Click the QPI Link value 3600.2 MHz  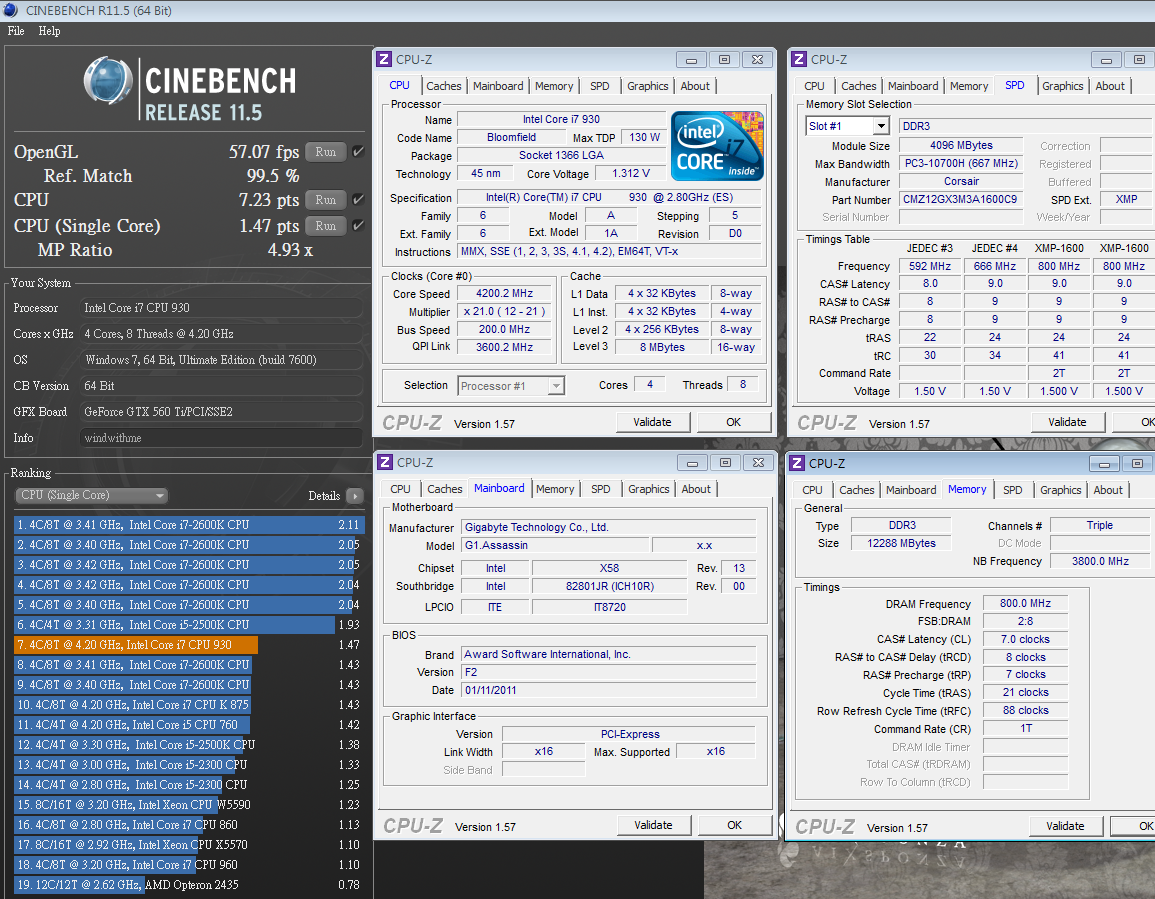point(505,347)
